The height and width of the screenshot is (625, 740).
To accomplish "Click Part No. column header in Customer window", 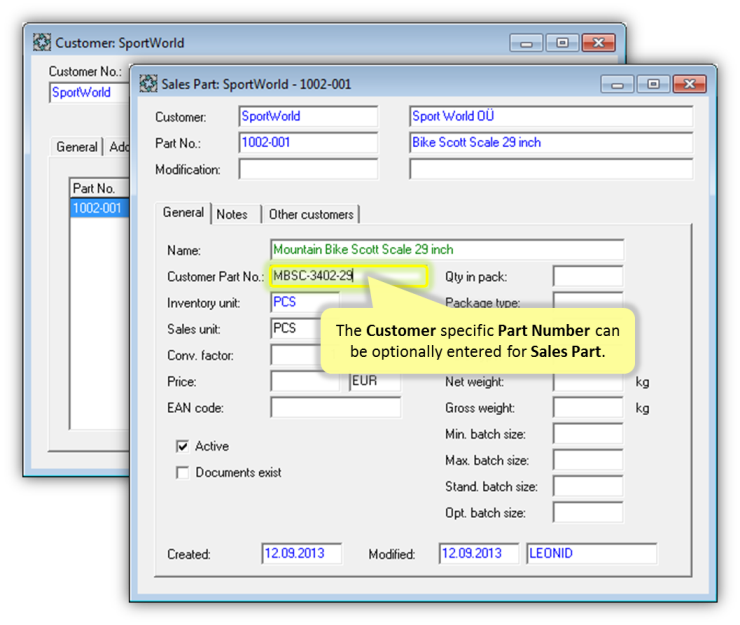I will tap(100, 188).
